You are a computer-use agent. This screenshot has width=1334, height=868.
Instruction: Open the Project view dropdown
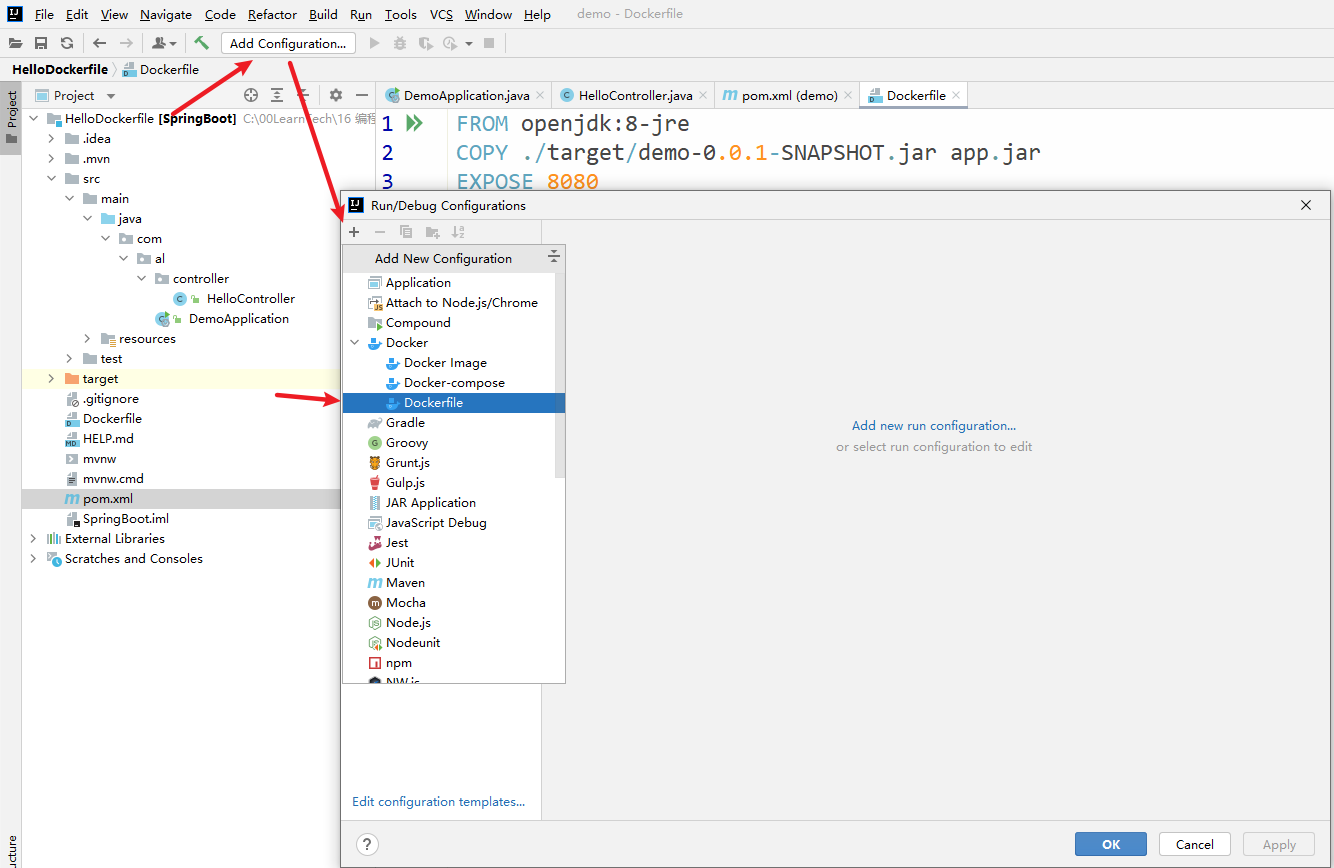111,96
